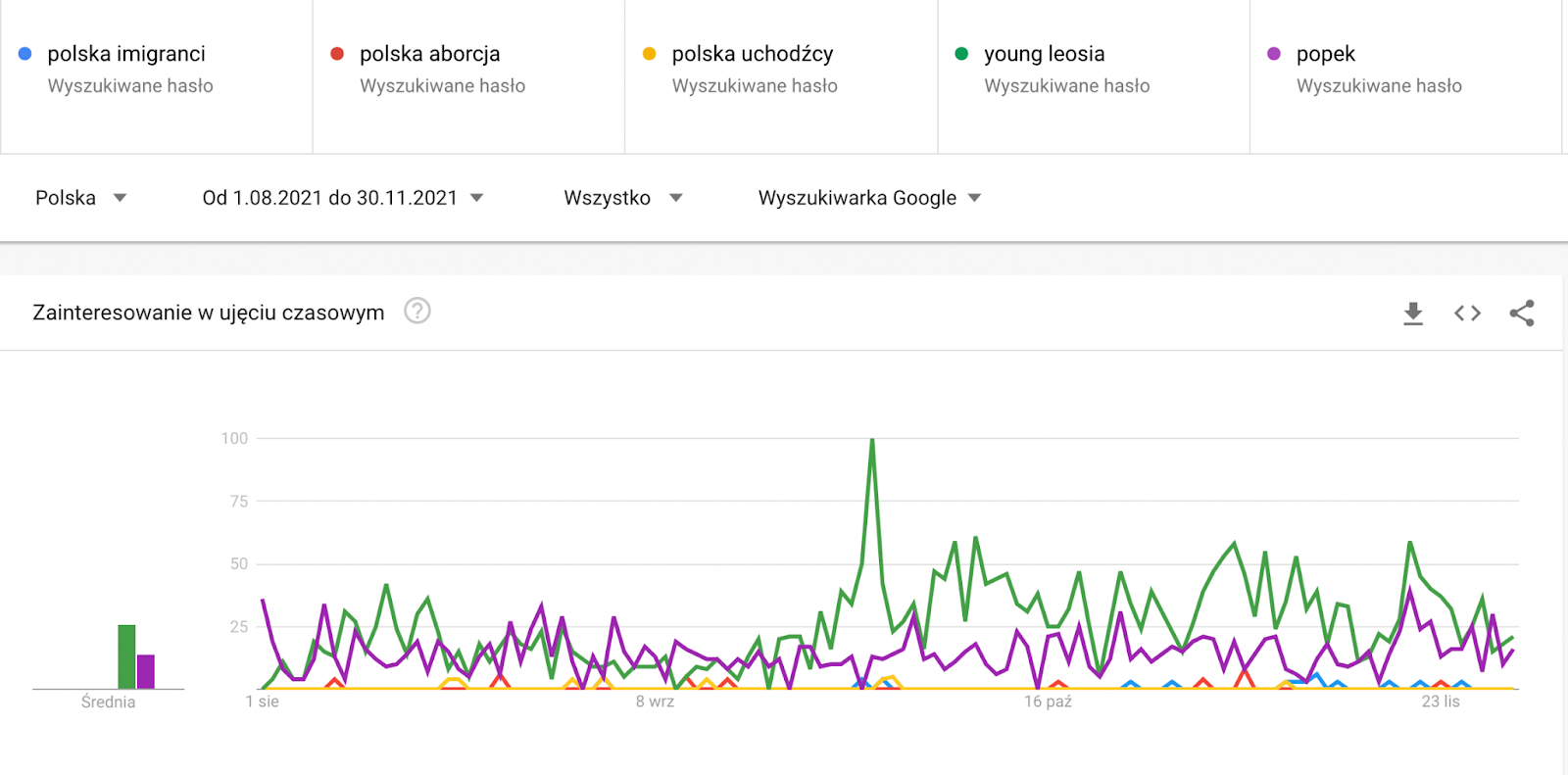This screenshot has height=775, width=1568.
Task: Click the purple dot for popek
Action: [x=1274, y=54]
